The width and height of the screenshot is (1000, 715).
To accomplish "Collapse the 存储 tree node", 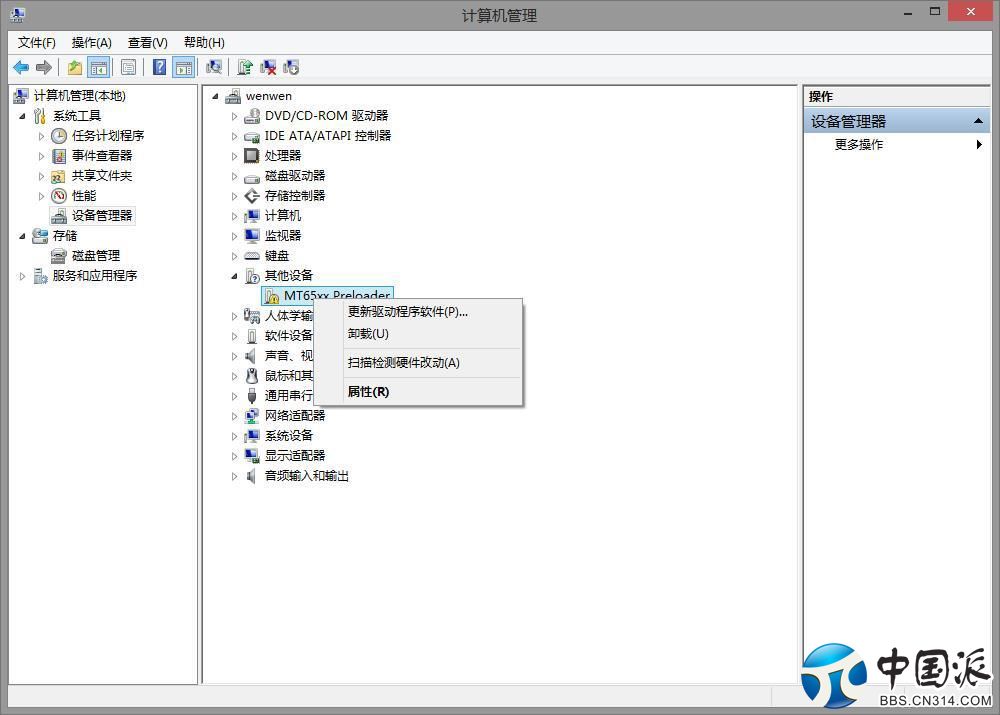I will click(x=22, y=236).
